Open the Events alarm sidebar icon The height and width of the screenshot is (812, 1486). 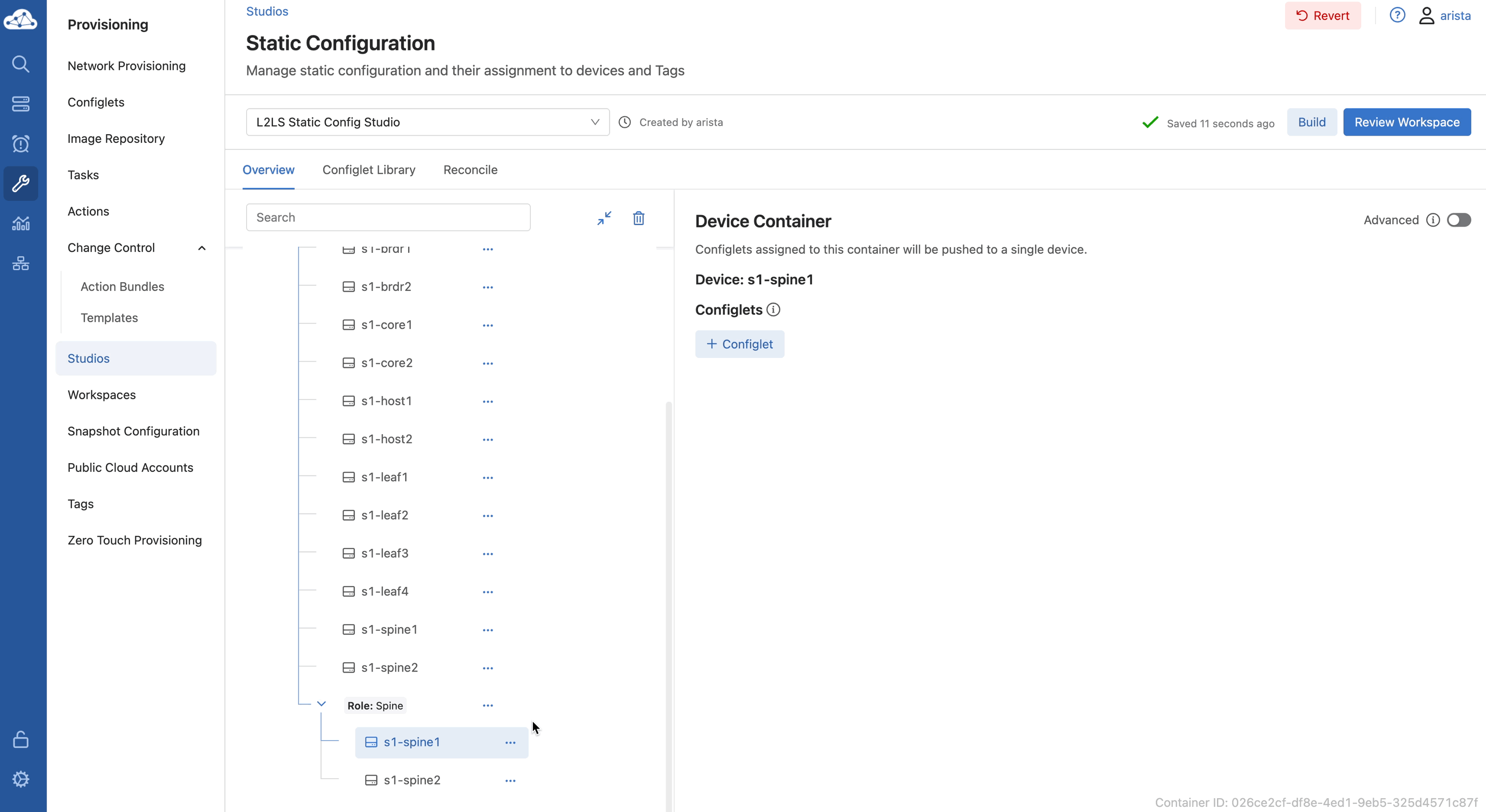(21, 144)
